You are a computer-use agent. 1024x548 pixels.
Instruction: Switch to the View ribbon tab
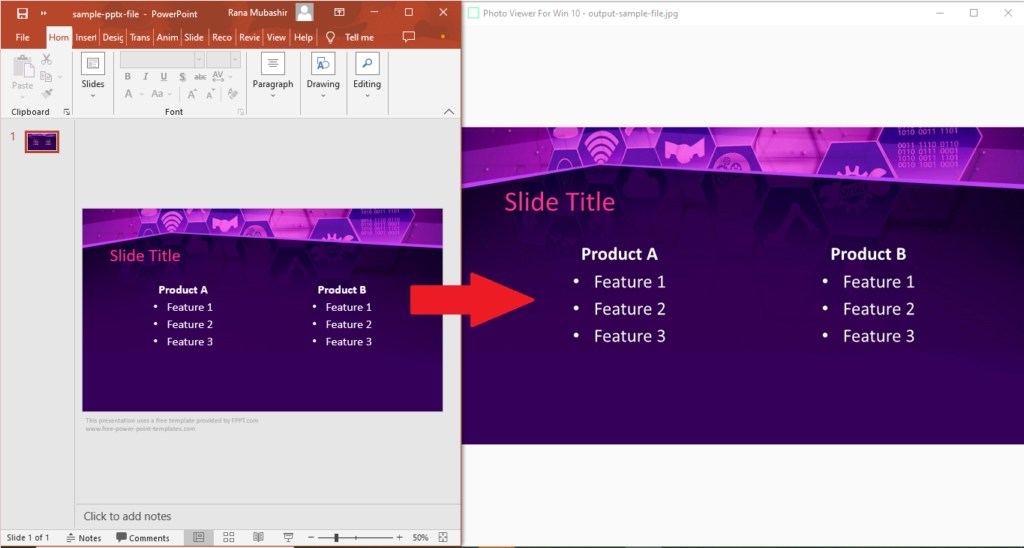tap(276, 37)
